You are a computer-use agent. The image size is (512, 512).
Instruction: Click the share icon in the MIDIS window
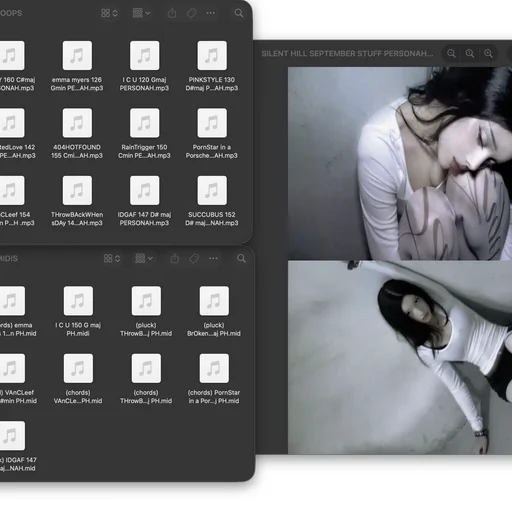coord(175,258)
